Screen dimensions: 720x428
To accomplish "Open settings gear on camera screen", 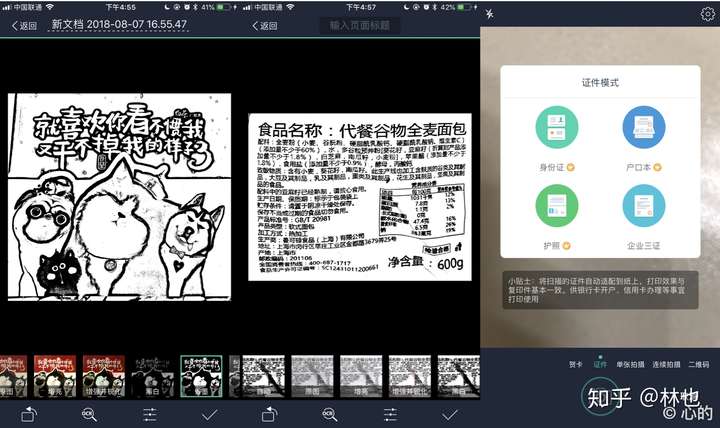I will [708, 14].
